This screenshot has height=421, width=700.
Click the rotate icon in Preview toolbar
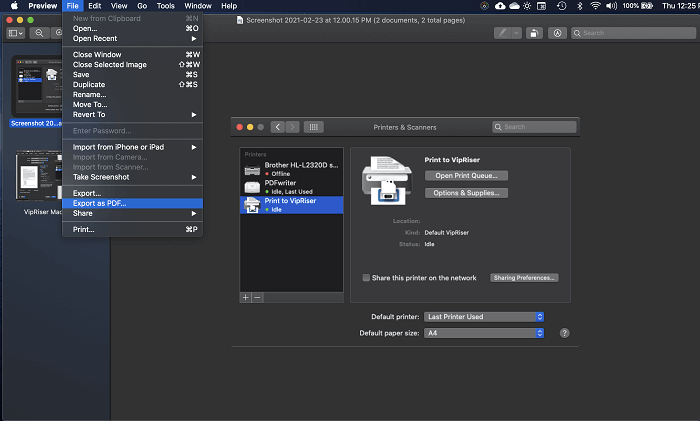pyautogui.click(x=535, y=33)
